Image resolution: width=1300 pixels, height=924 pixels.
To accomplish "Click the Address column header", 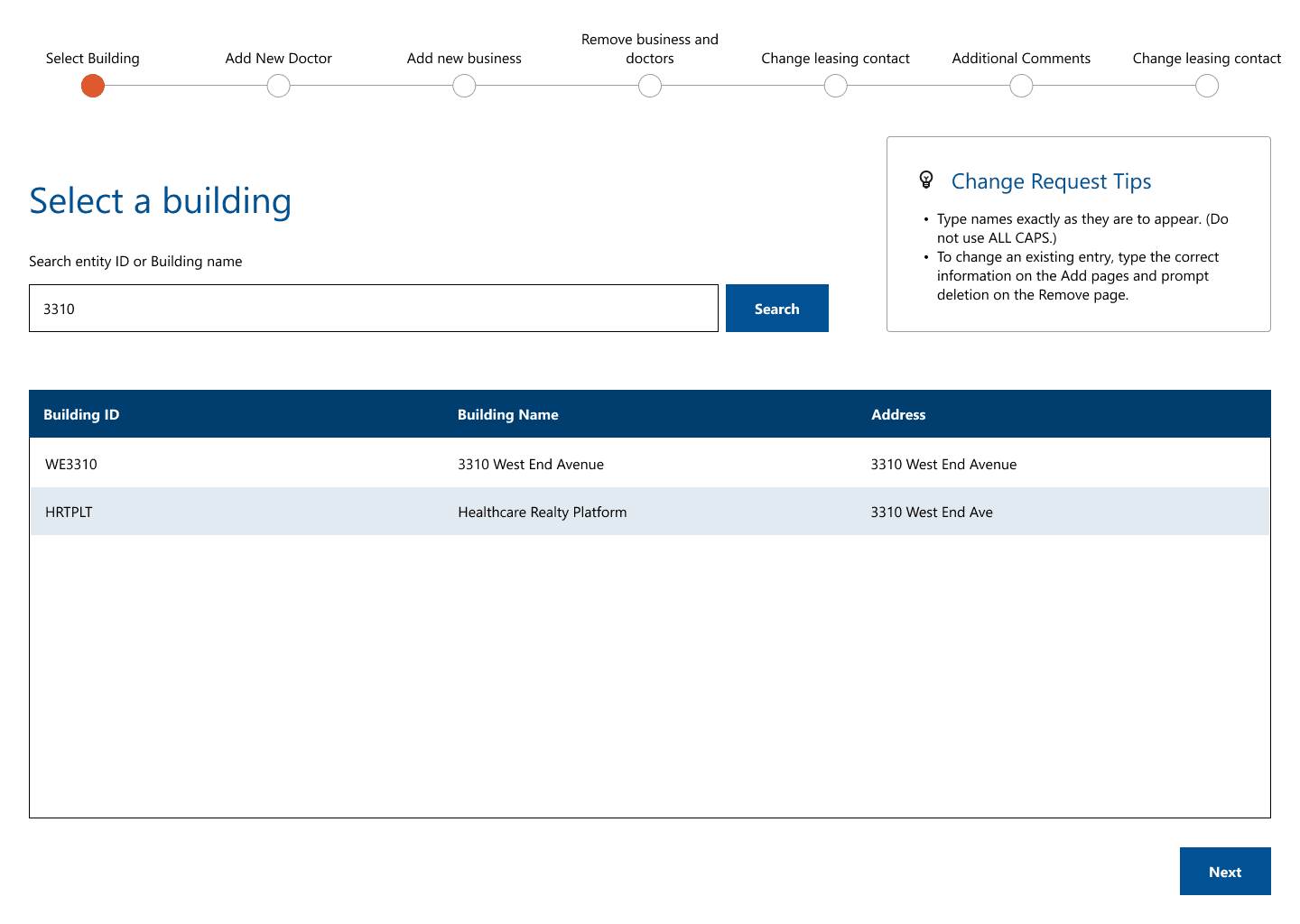I will click(898, 415).
